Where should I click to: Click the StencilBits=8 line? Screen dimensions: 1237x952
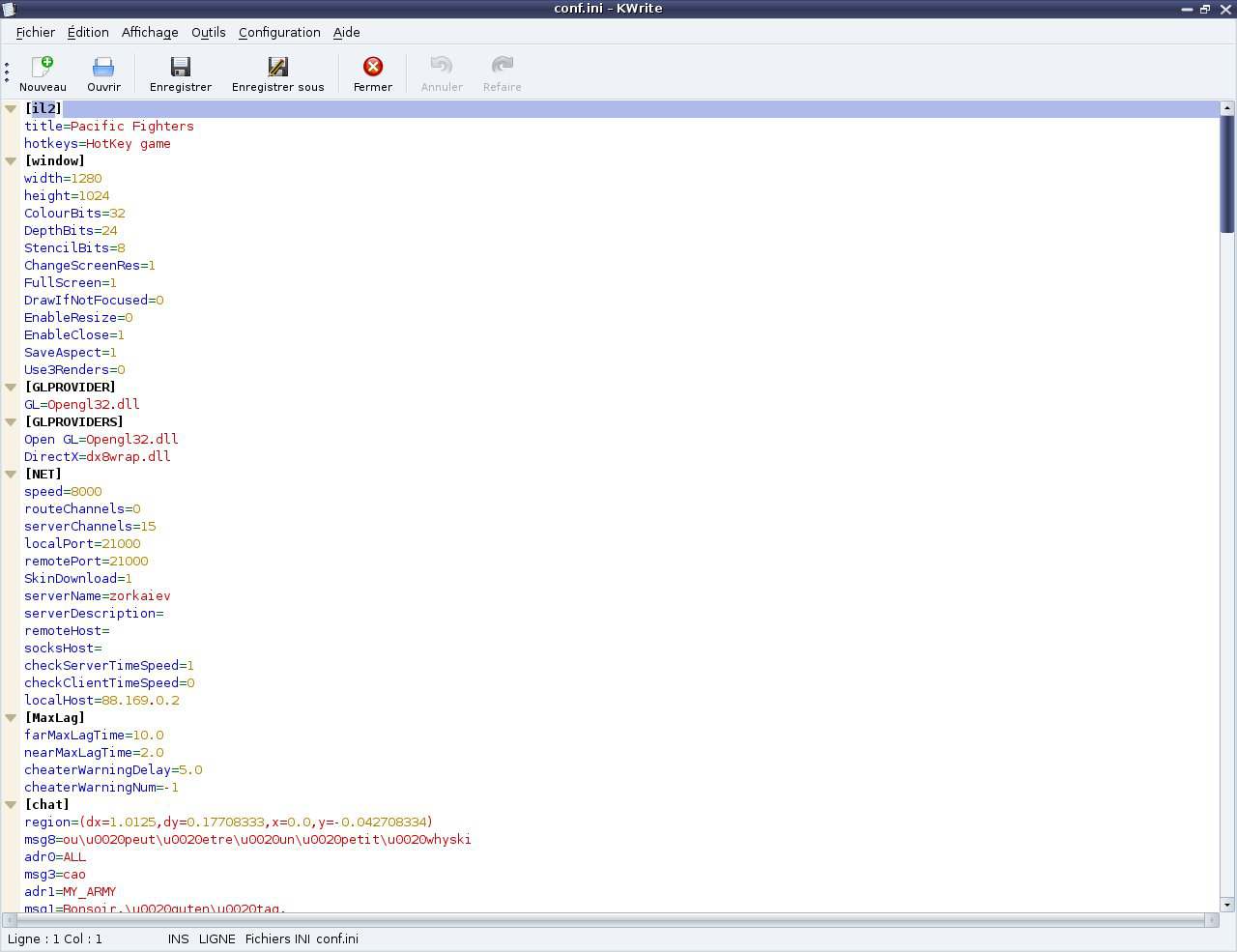[74, 248]
